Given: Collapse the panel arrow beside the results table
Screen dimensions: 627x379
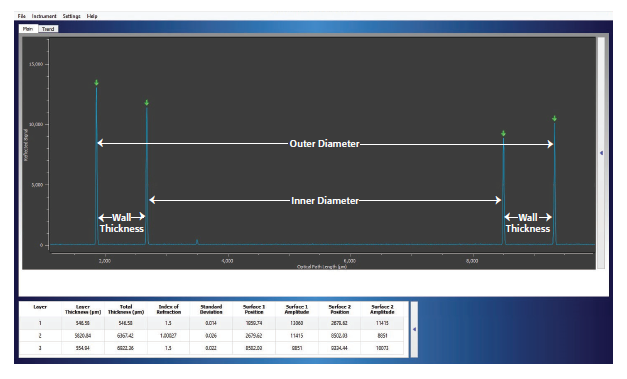Looking at the screenshot, I should click(415, 329).
